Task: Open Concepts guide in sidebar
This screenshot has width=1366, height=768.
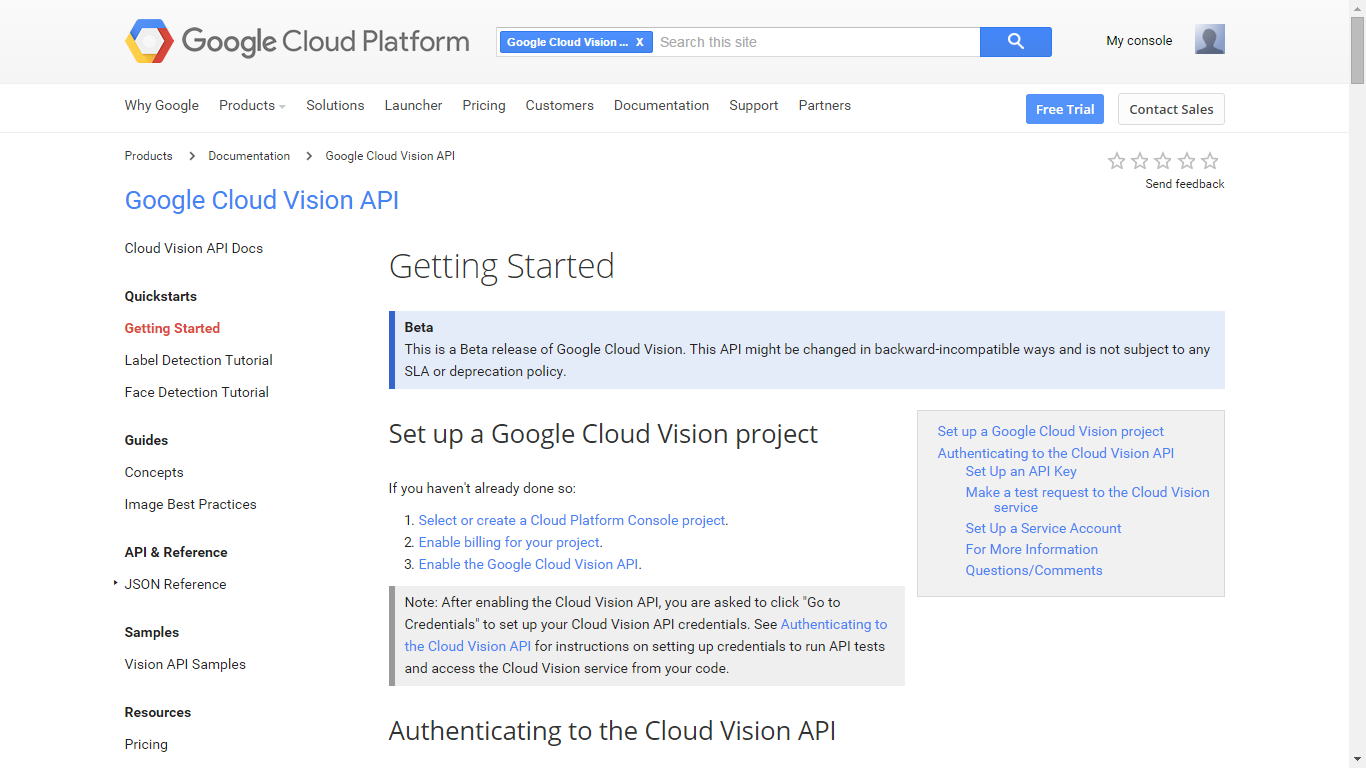Action: click(154, 472)
